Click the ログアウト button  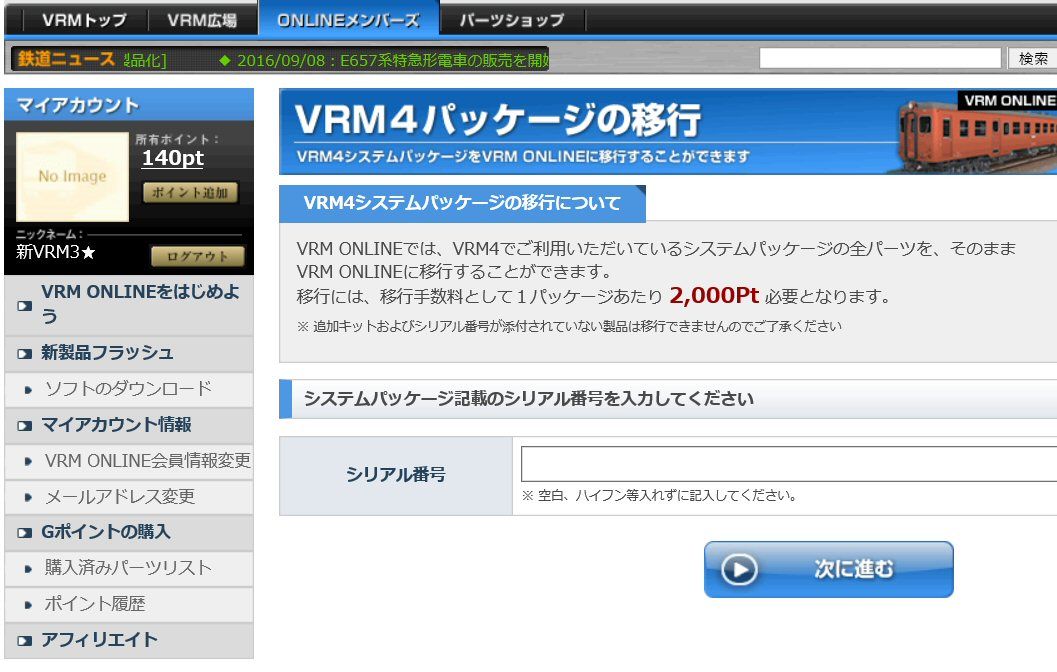click(x=197, y=256)
